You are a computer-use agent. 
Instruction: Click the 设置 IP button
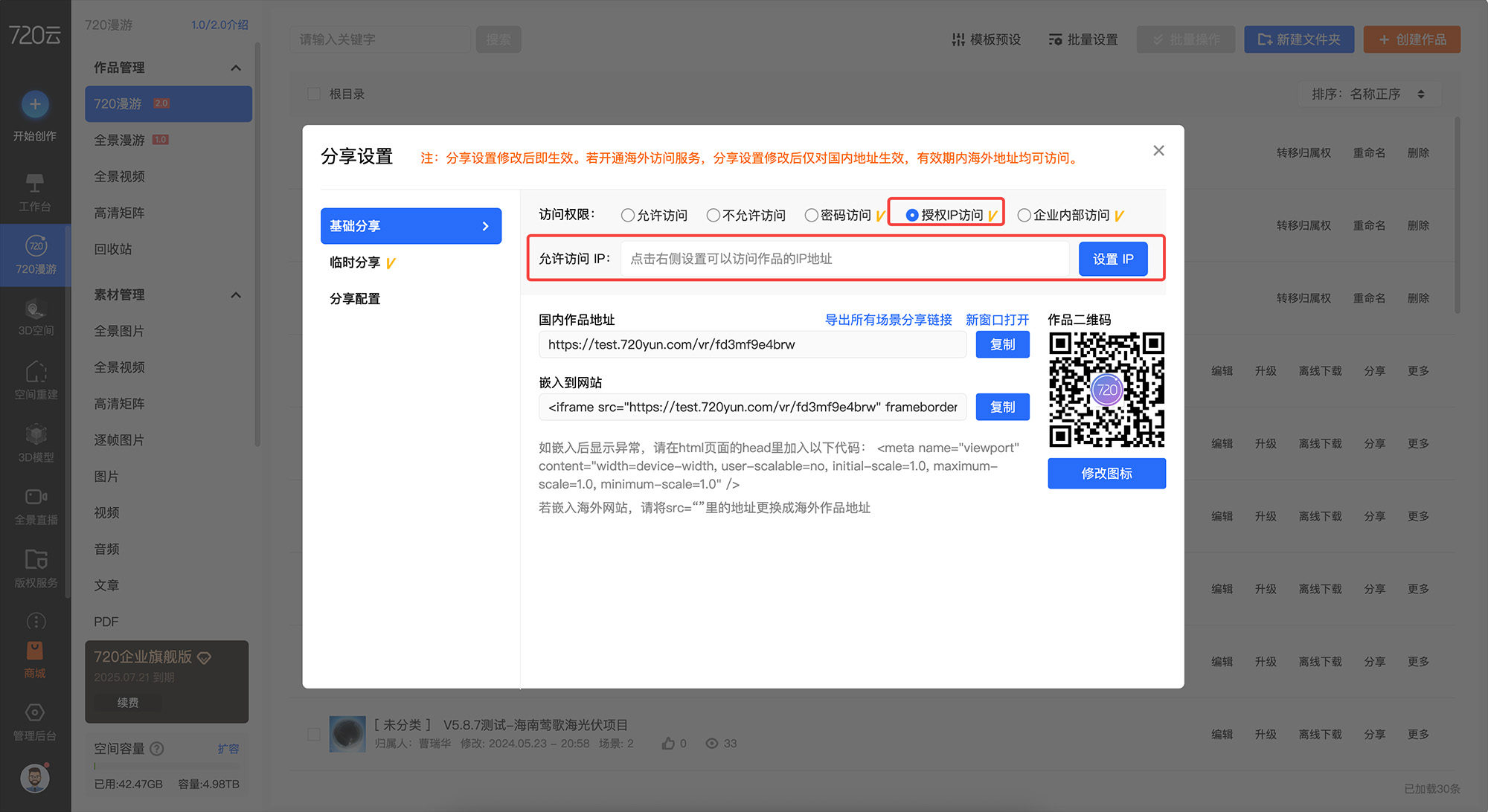click(x=1112, y=259)
